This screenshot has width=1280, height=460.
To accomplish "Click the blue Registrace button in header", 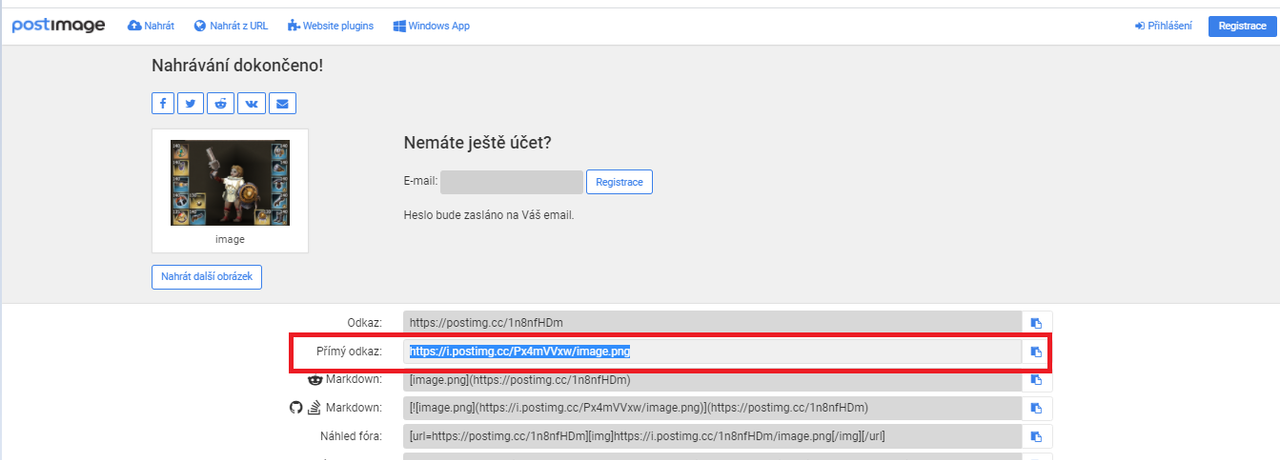I will [x=1242, y=26].
